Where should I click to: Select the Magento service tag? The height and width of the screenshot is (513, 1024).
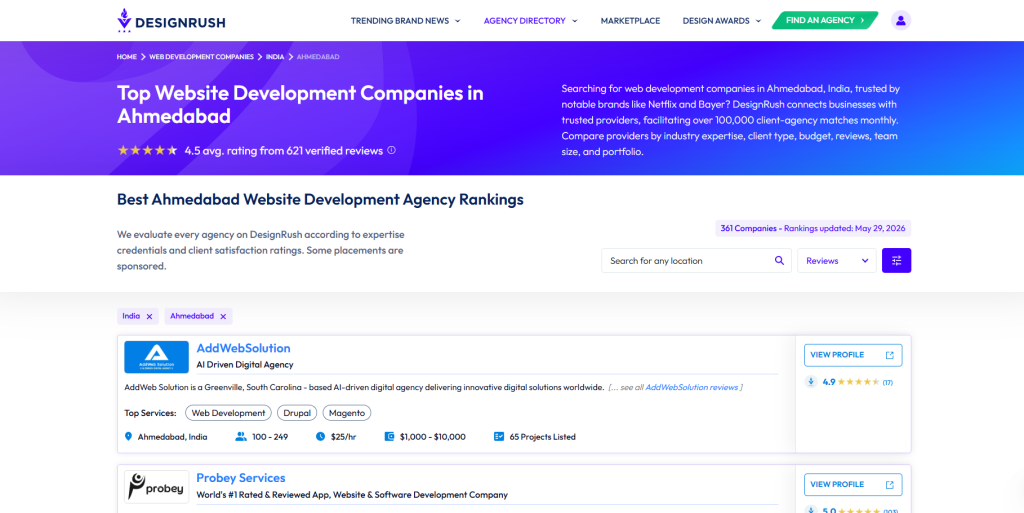(x=347, y=413)
